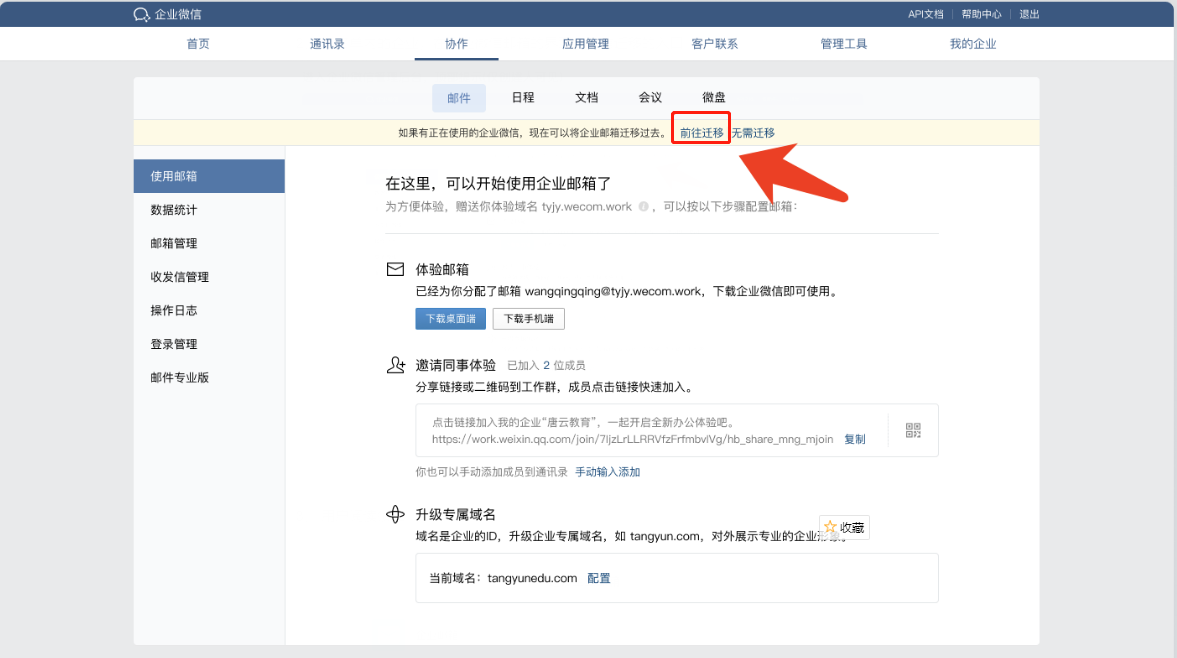The image size is (1177, 658).
Task: Click 配置 next to current domain
Action: (x=599, y=578)
